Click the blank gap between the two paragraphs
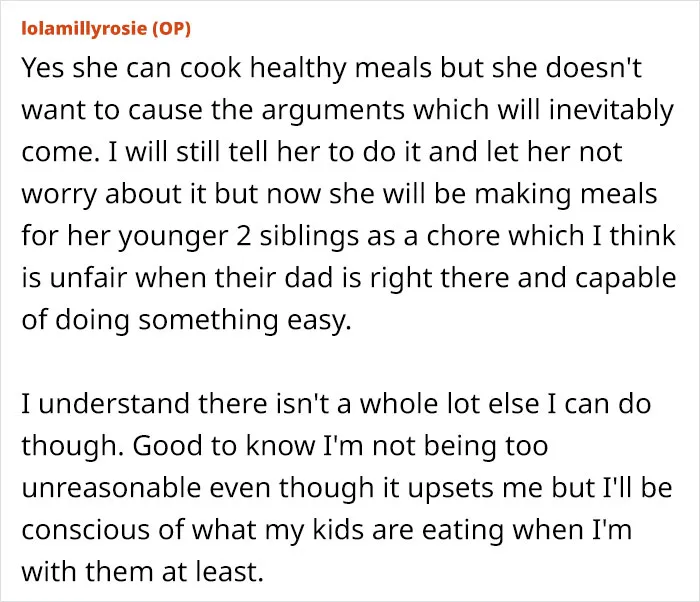 coord(349,362)
